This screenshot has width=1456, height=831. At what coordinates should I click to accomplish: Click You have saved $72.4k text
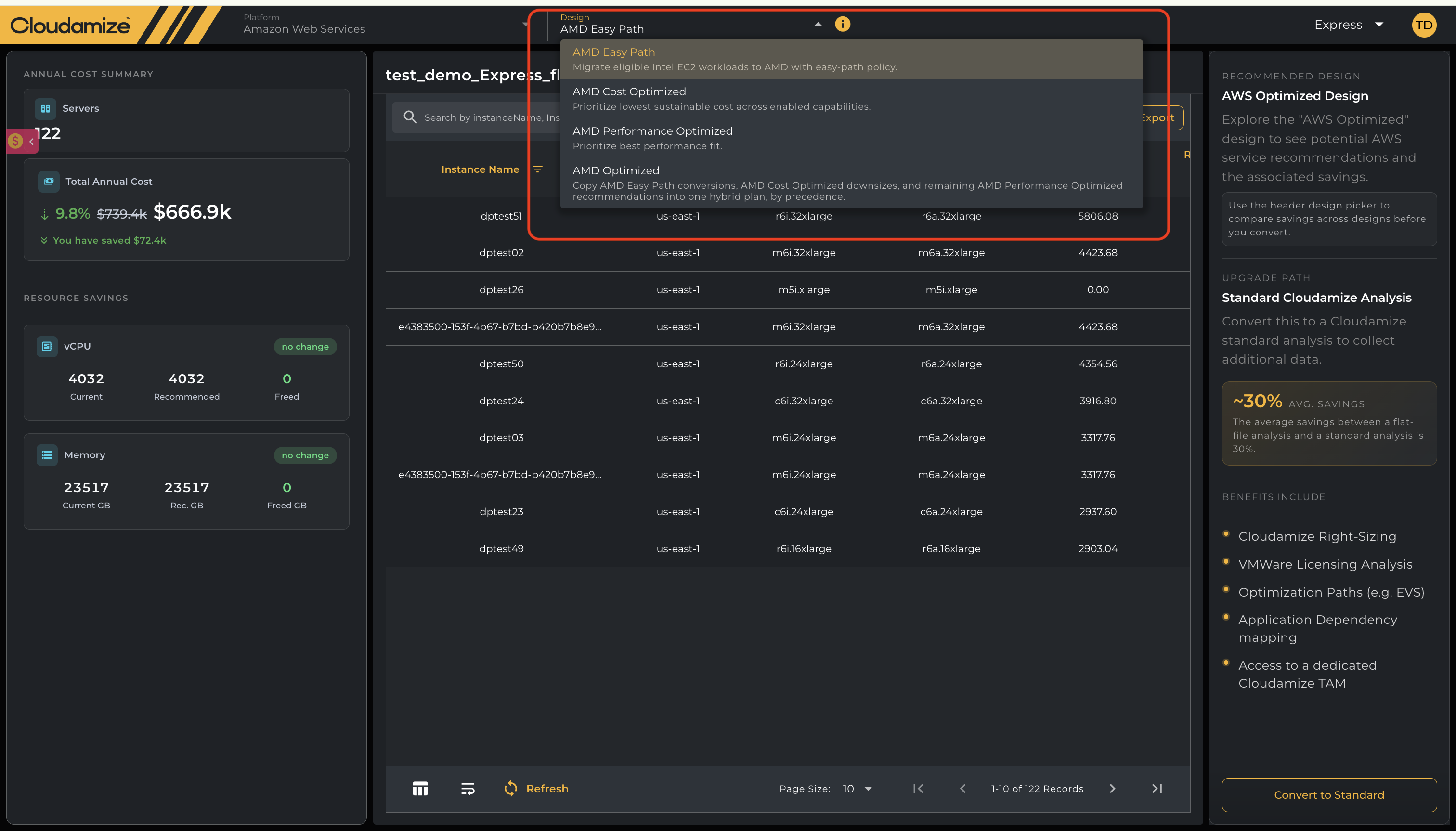109,240
